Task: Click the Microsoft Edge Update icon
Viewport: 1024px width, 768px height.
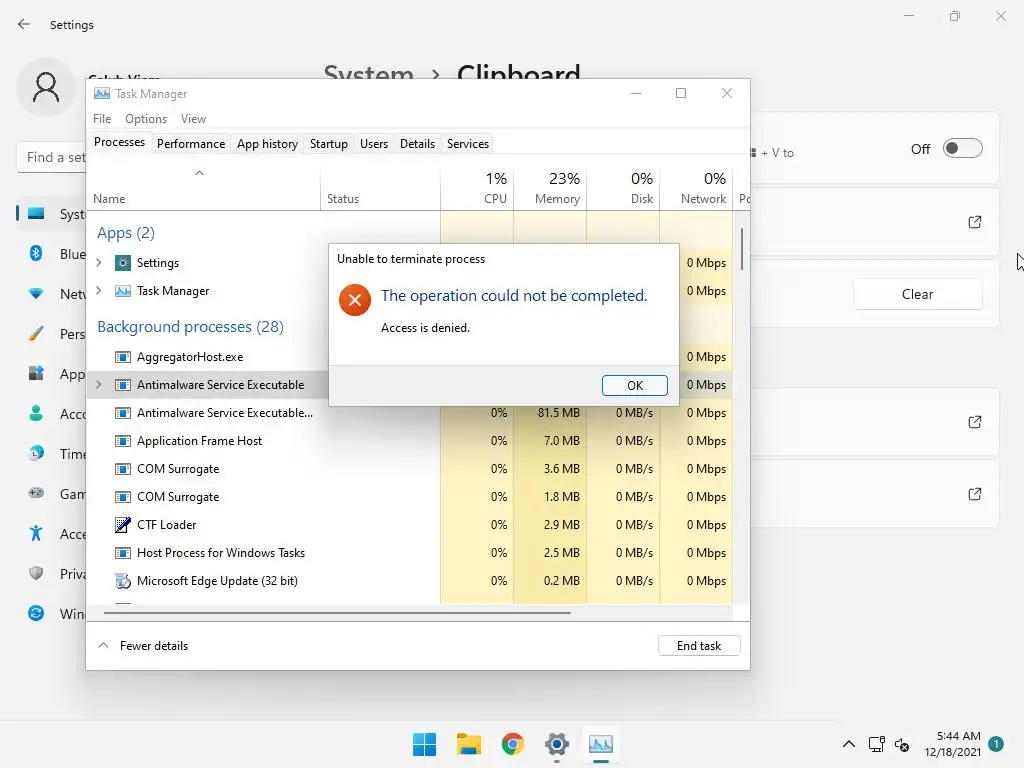Action: 123,581
